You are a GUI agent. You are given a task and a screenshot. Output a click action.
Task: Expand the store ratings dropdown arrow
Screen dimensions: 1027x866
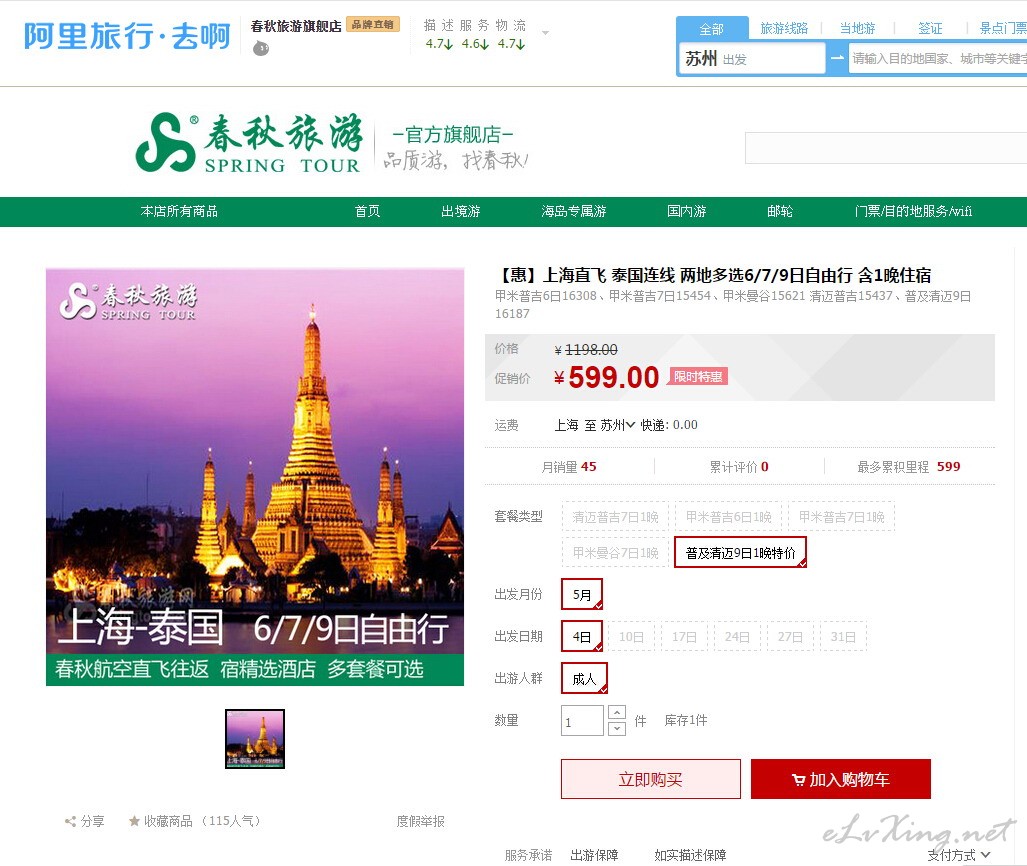545,33
